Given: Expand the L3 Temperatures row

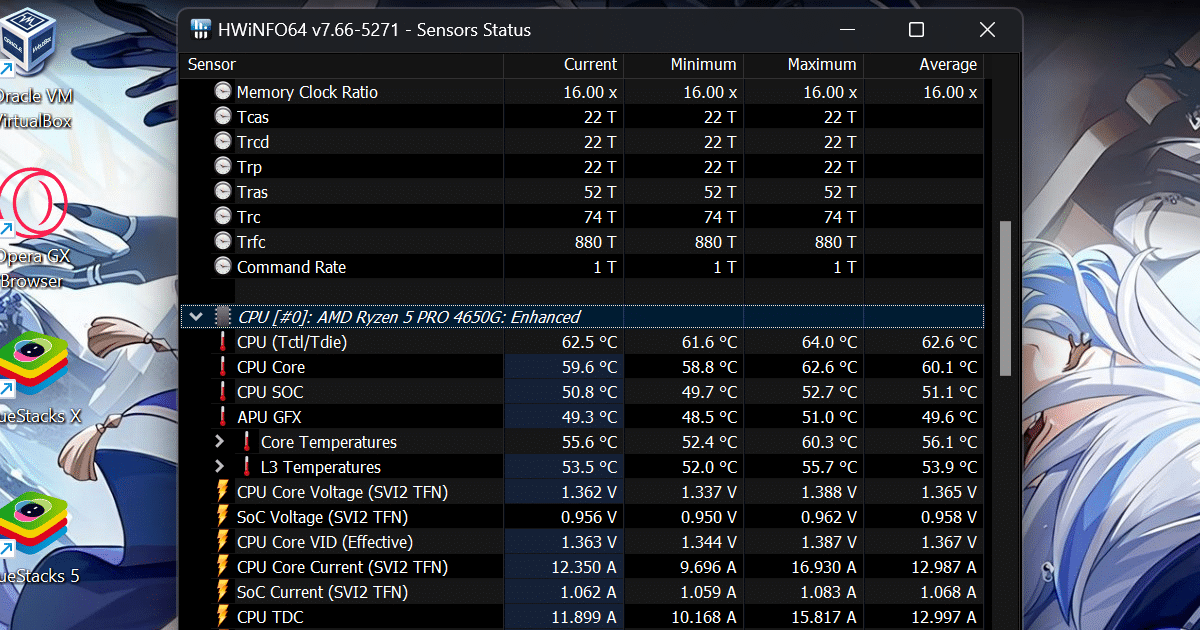Looking at the screenshot, I should click(x=220, y=467).
